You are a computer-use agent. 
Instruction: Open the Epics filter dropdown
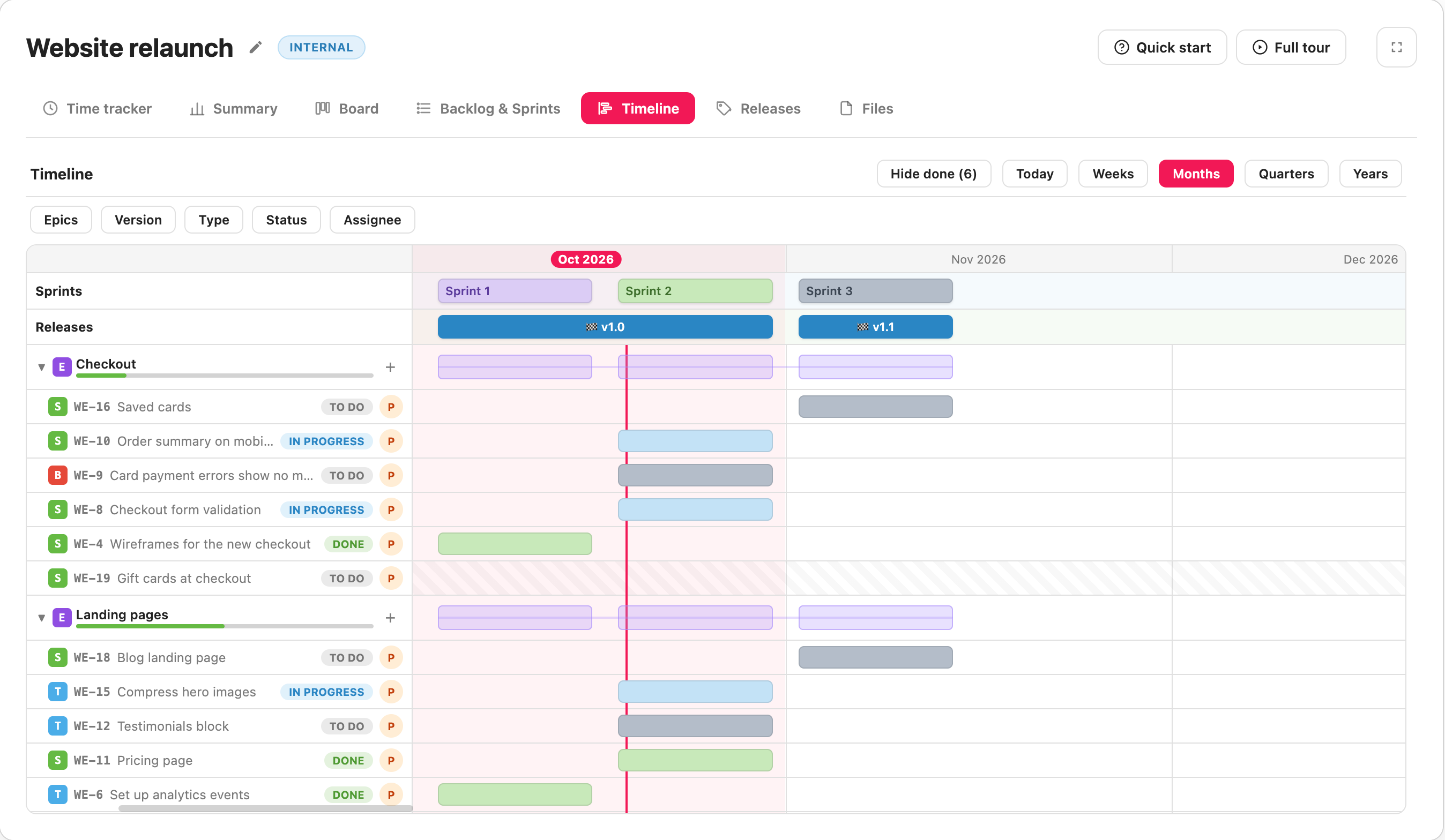click(61, 220)
